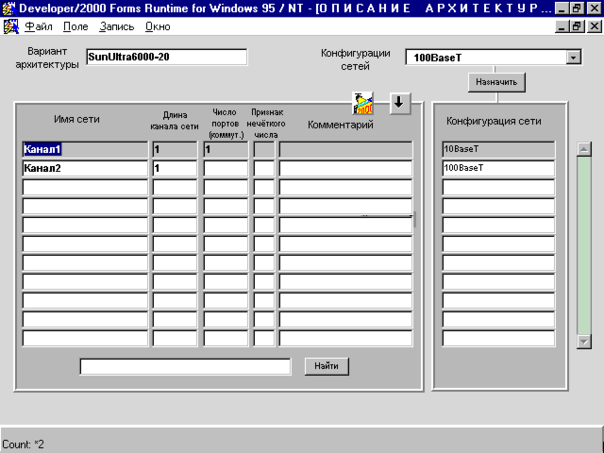
Task: Click port count field for Канал1
Action: point(226,149)
